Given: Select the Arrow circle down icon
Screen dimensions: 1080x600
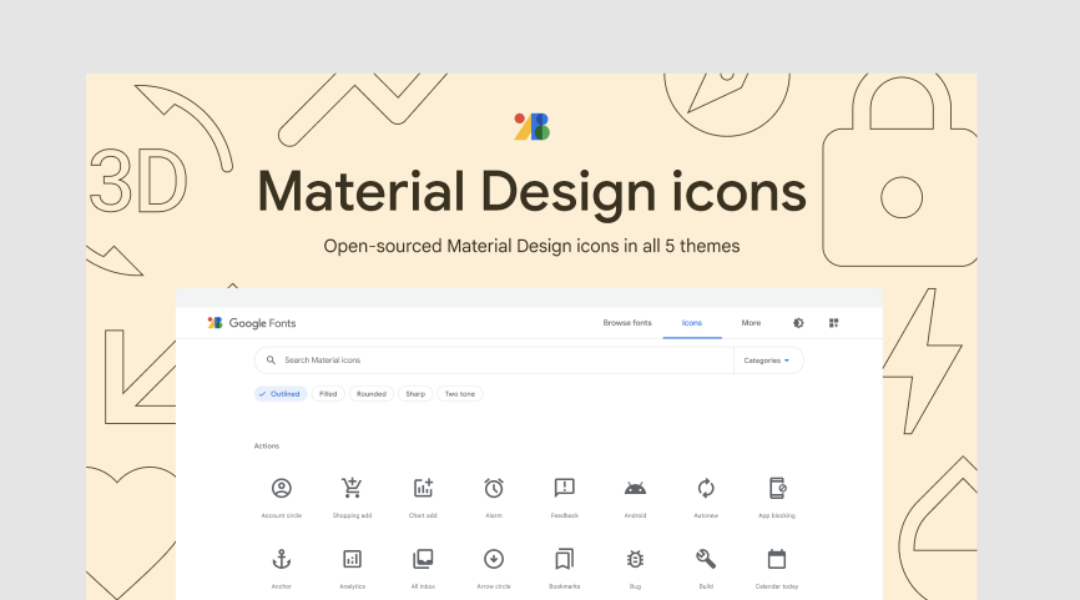Looking at the screenshot, I should (494, 559).
